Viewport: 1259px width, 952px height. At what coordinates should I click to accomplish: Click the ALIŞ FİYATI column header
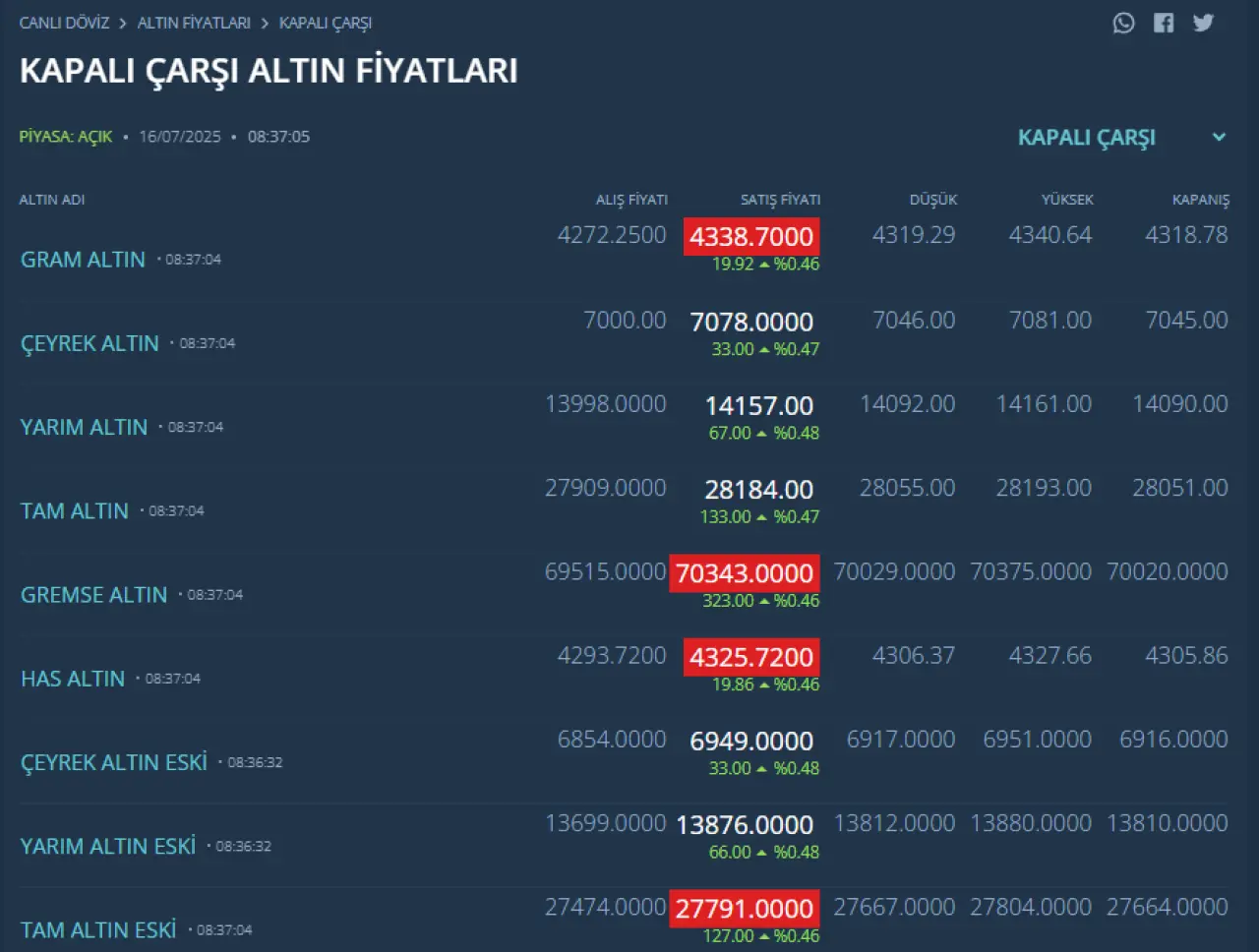point(631,200)
